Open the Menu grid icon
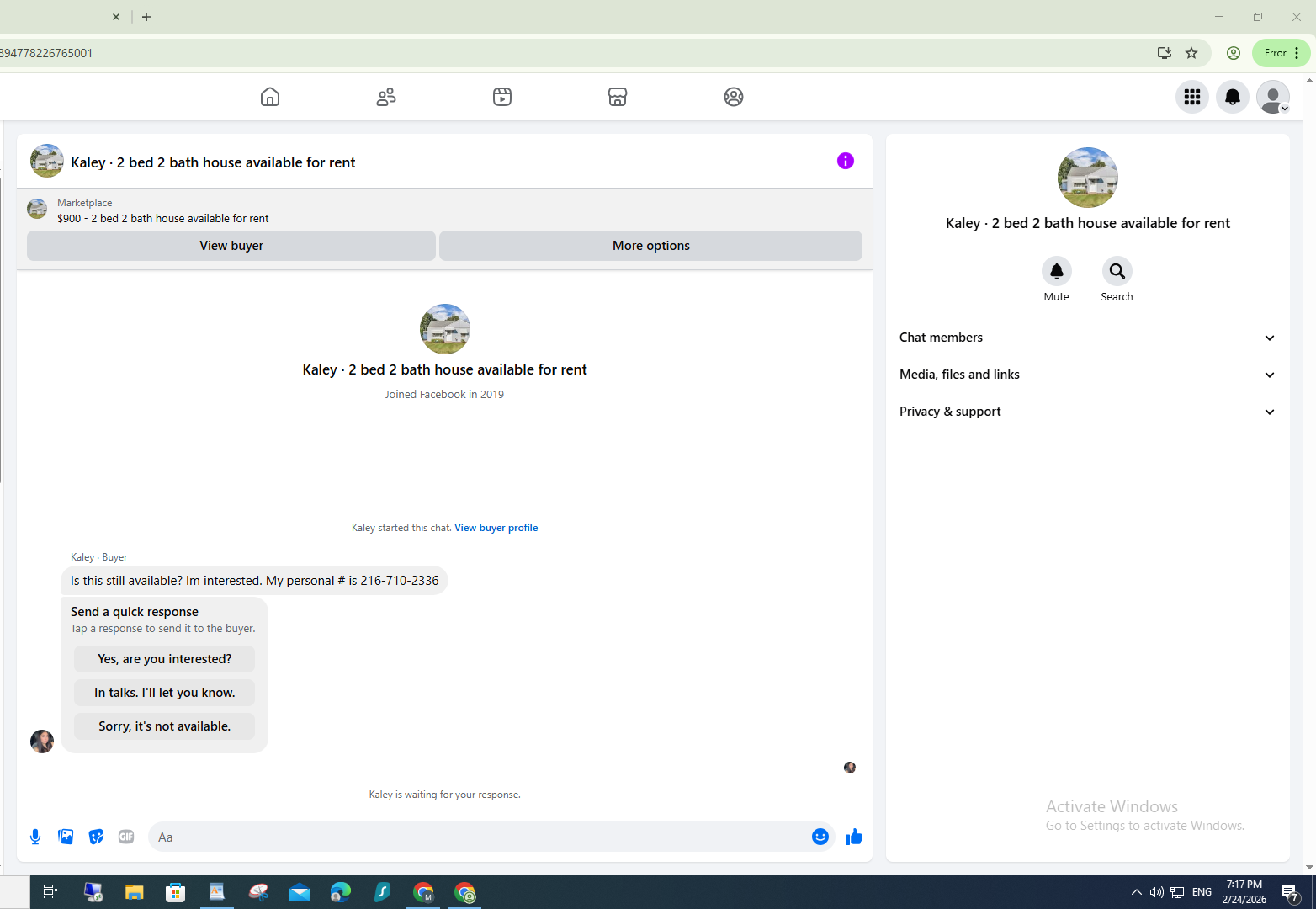 (1192, 97)
